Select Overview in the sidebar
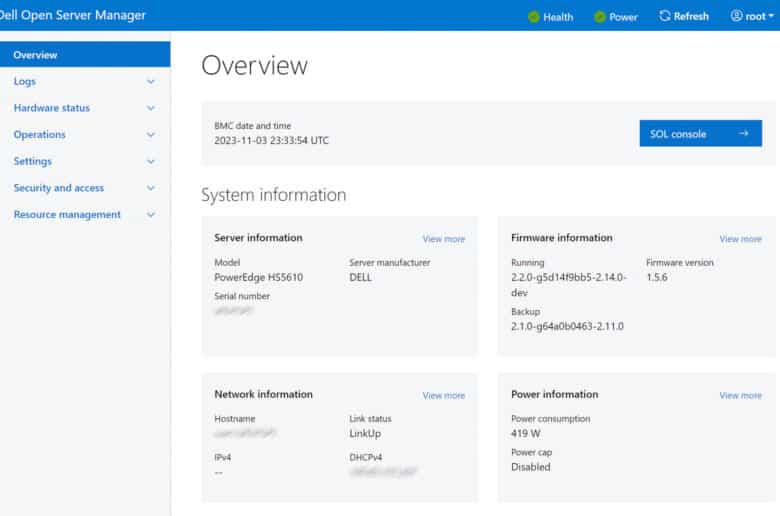The height and width of the screenshot is (516, 780). click(x=85, y=55)
